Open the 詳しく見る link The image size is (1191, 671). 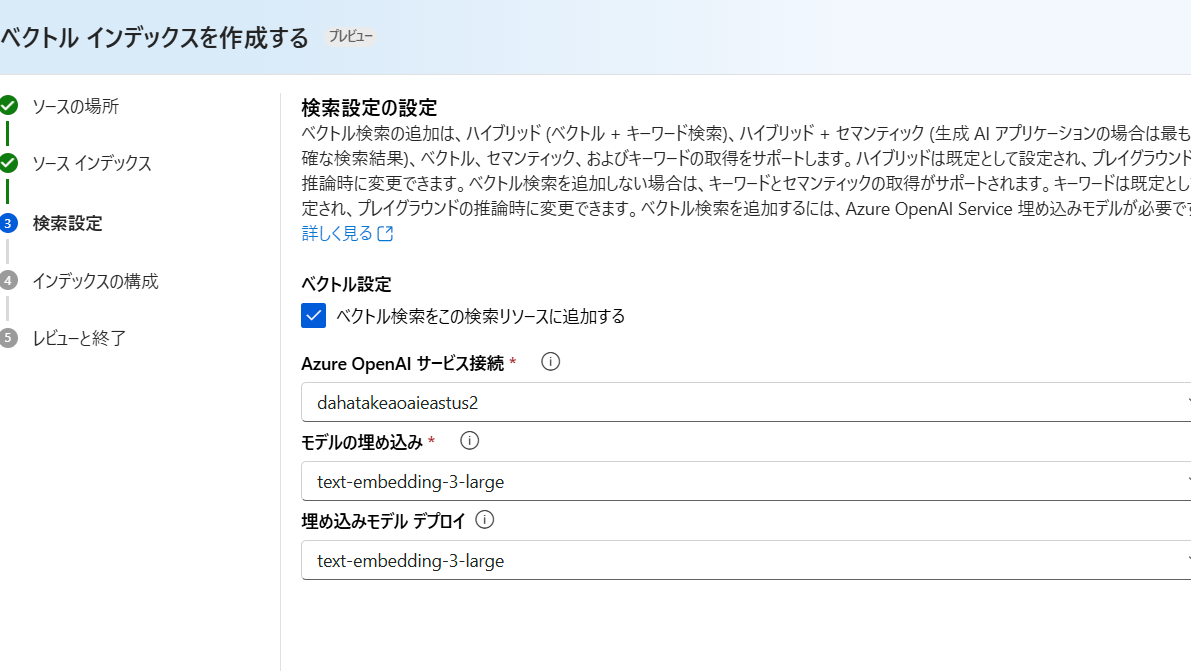337,233
